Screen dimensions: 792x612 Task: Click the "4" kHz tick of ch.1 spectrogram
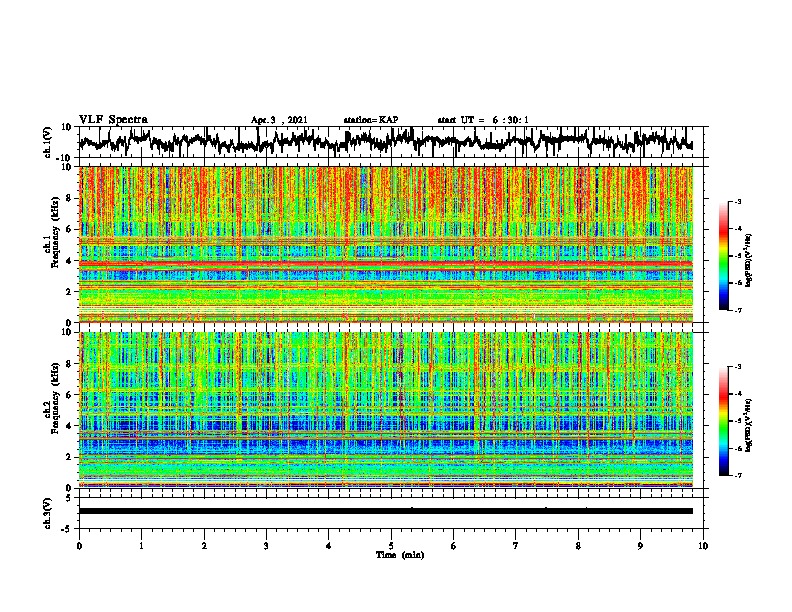pyautogui.click(x=70, y=261)
